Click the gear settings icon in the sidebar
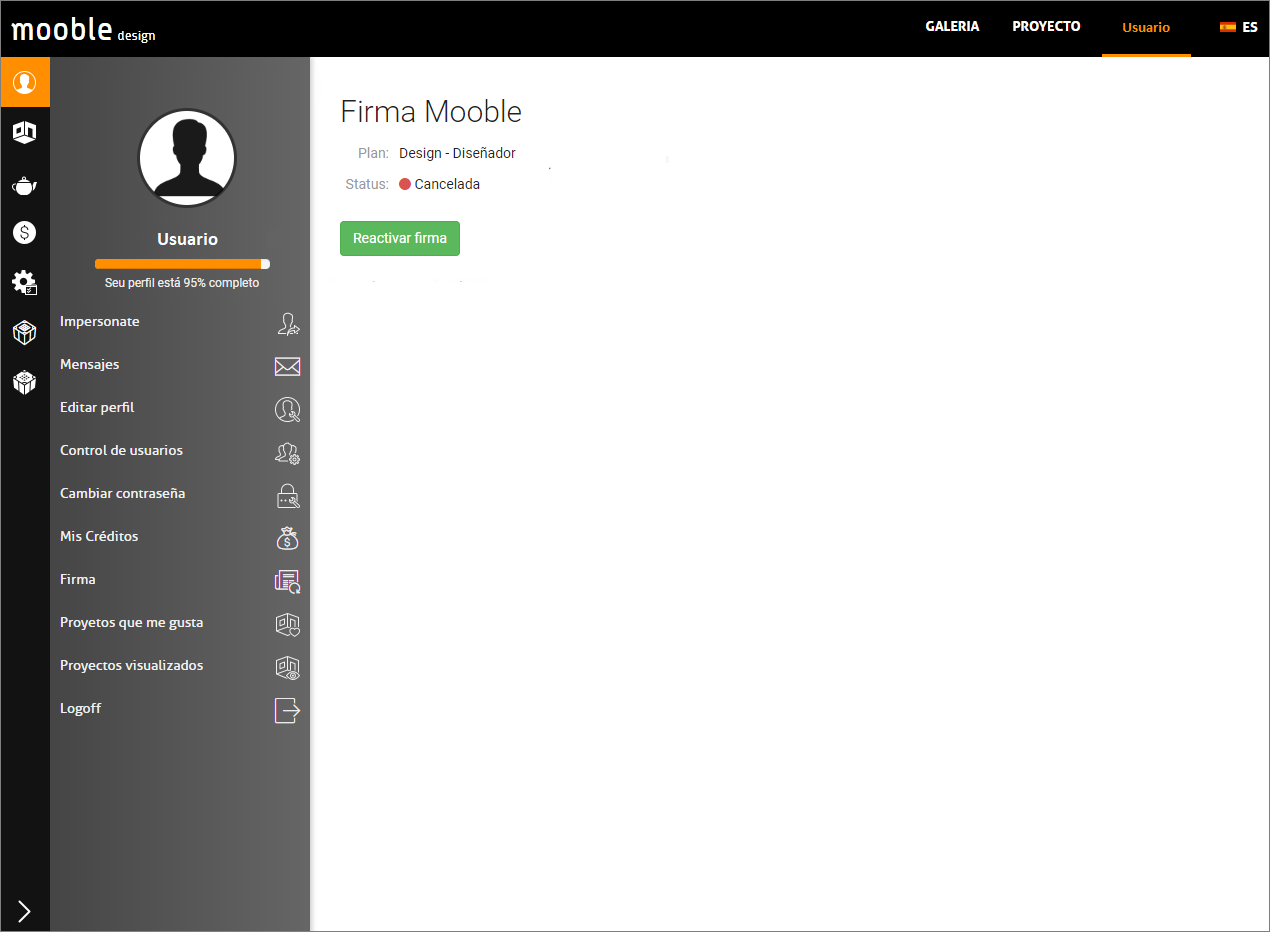 (x=25, y=283)
